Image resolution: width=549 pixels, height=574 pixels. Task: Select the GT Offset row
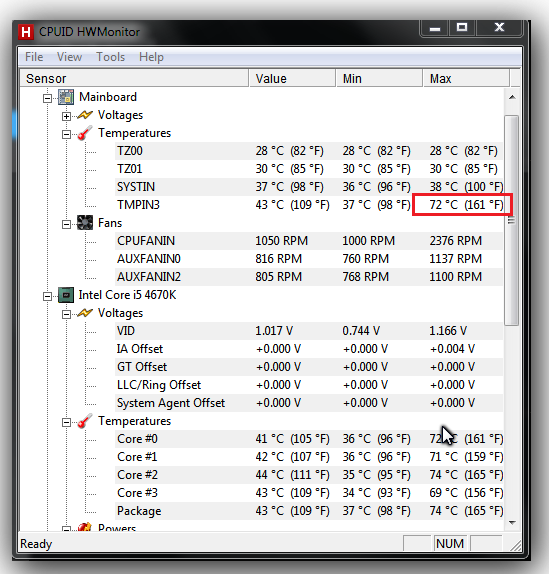click(309, 367)
